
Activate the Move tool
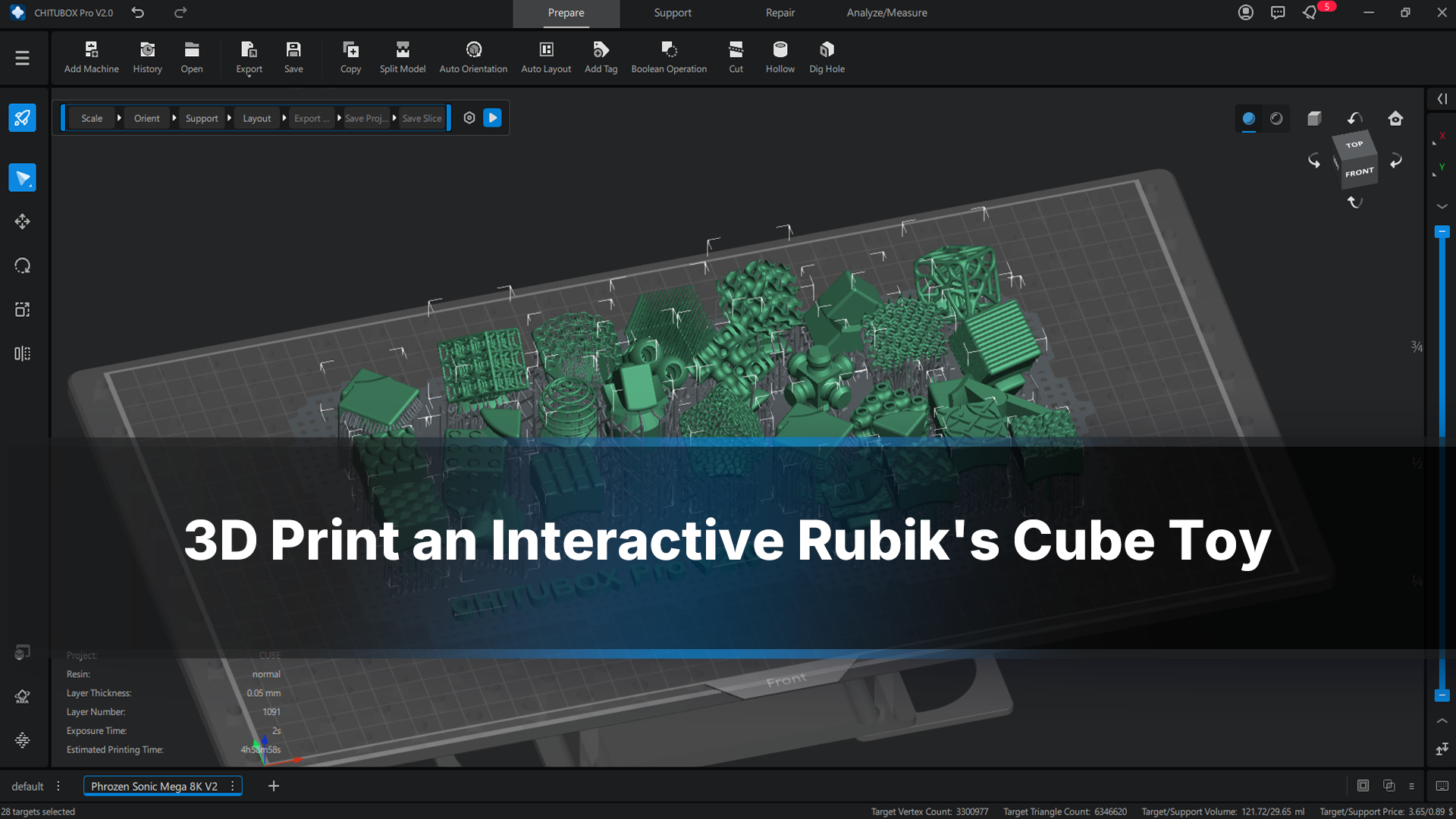pos(22,221)
